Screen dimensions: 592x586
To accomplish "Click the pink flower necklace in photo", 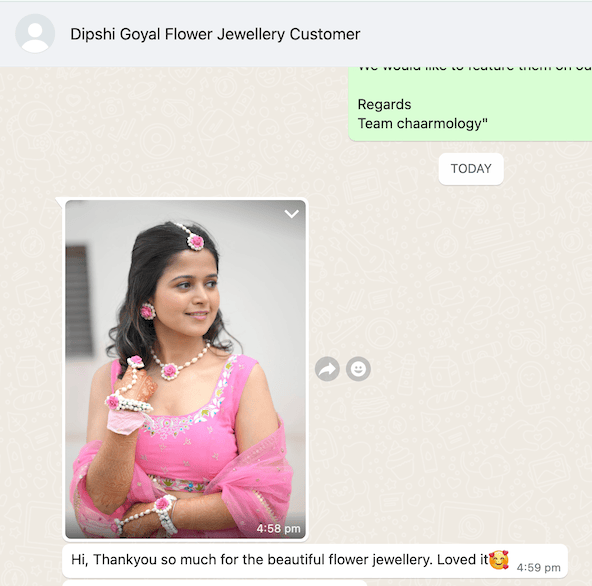I will click(170, 371).
